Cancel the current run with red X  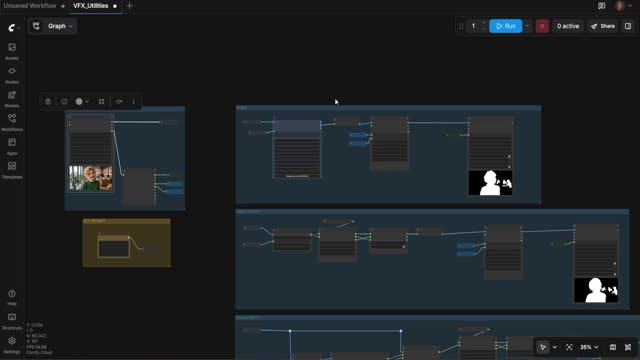click(x=542, y=26)
